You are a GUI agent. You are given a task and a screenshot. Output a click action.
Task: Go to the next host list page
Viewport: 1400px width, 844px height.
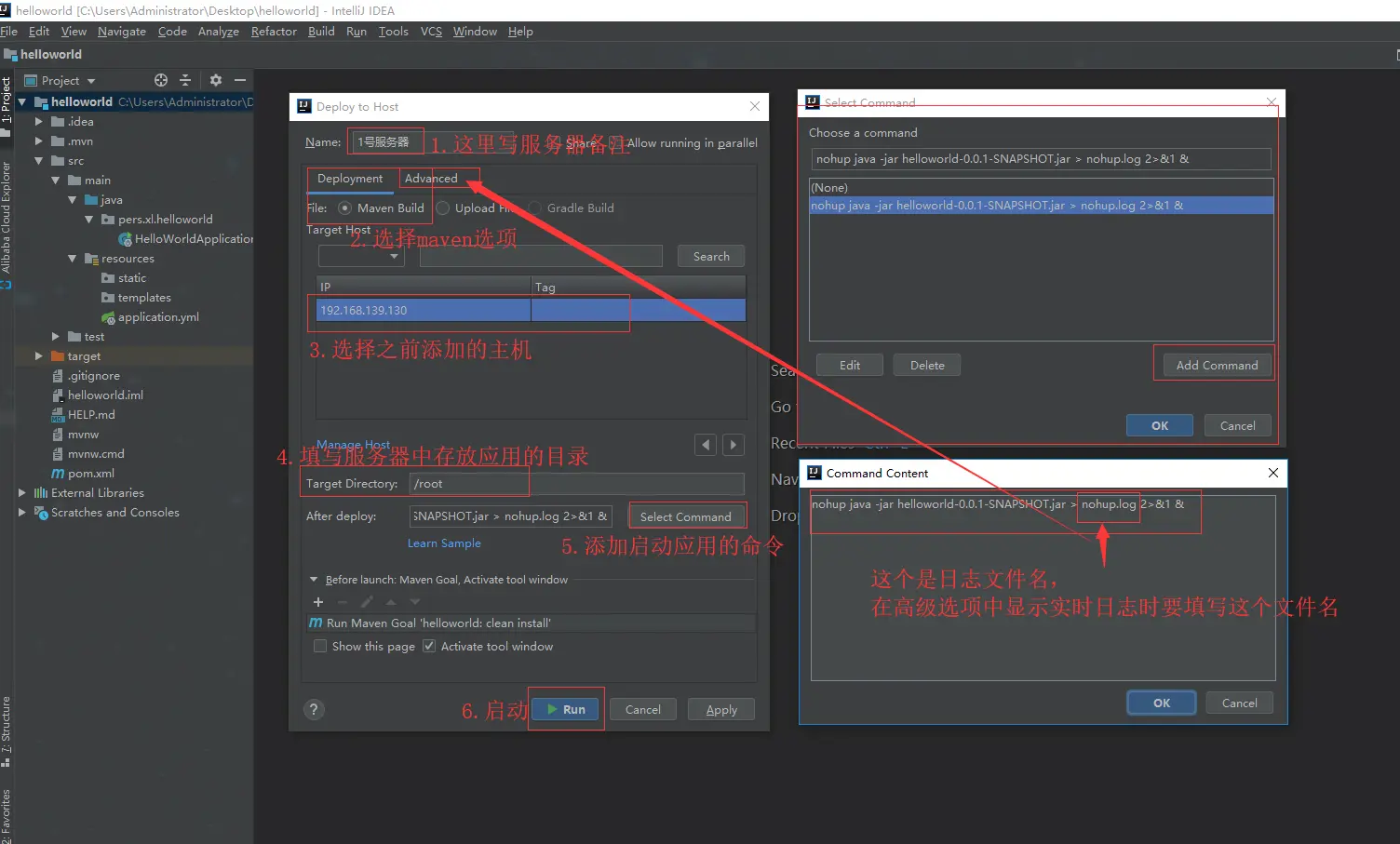[x=734, y=445]
